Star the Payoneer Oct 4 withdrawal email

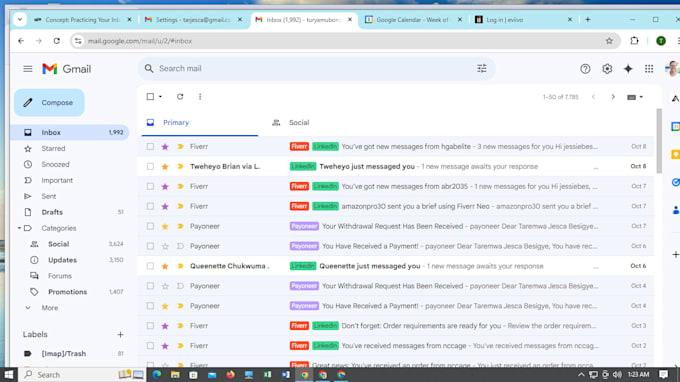165,286
